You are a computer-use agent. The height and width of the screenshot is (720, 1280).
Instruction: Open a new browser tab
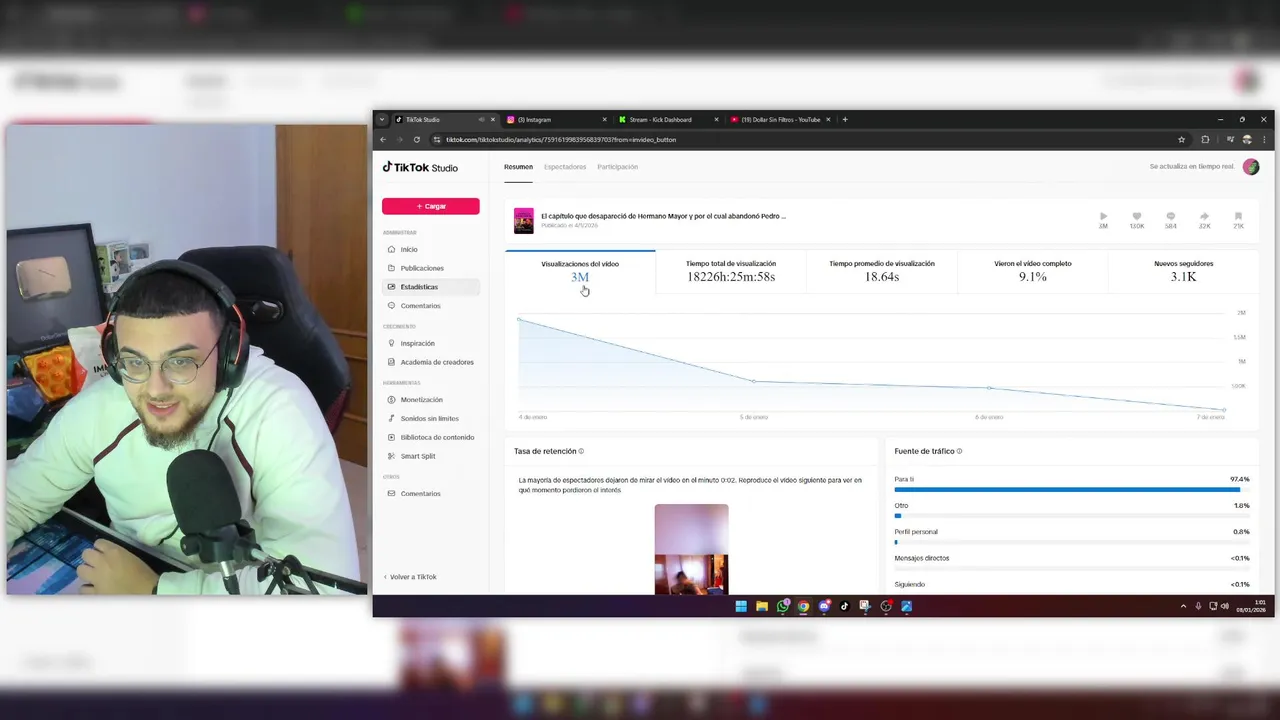click(845, 120)
